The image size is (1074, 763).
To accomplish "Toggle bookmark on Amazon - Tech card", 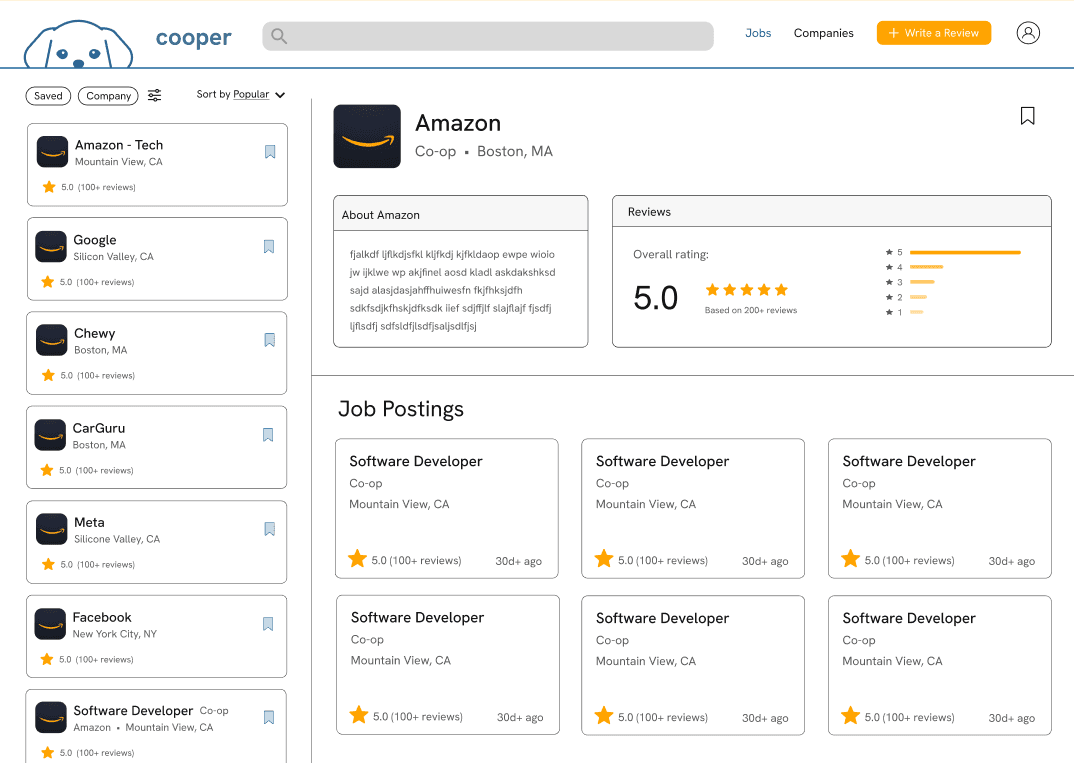I will [270, 151].
